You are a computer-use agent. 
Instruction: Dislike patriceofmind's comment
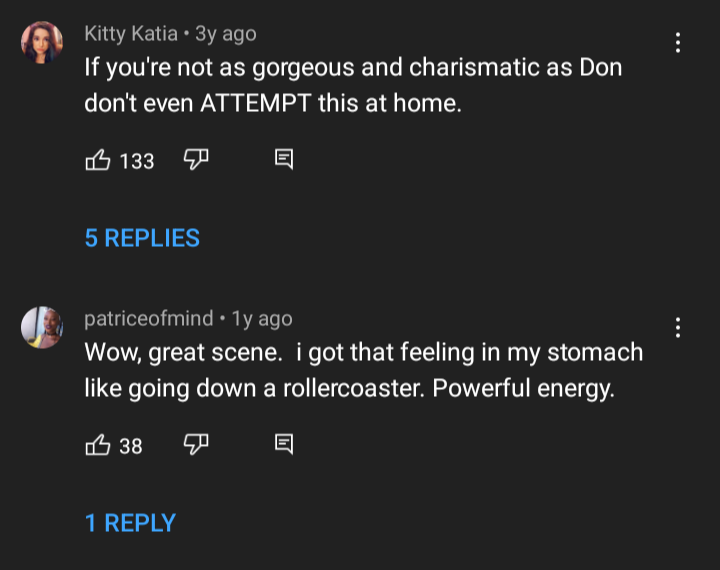click(x=196, y=445)
